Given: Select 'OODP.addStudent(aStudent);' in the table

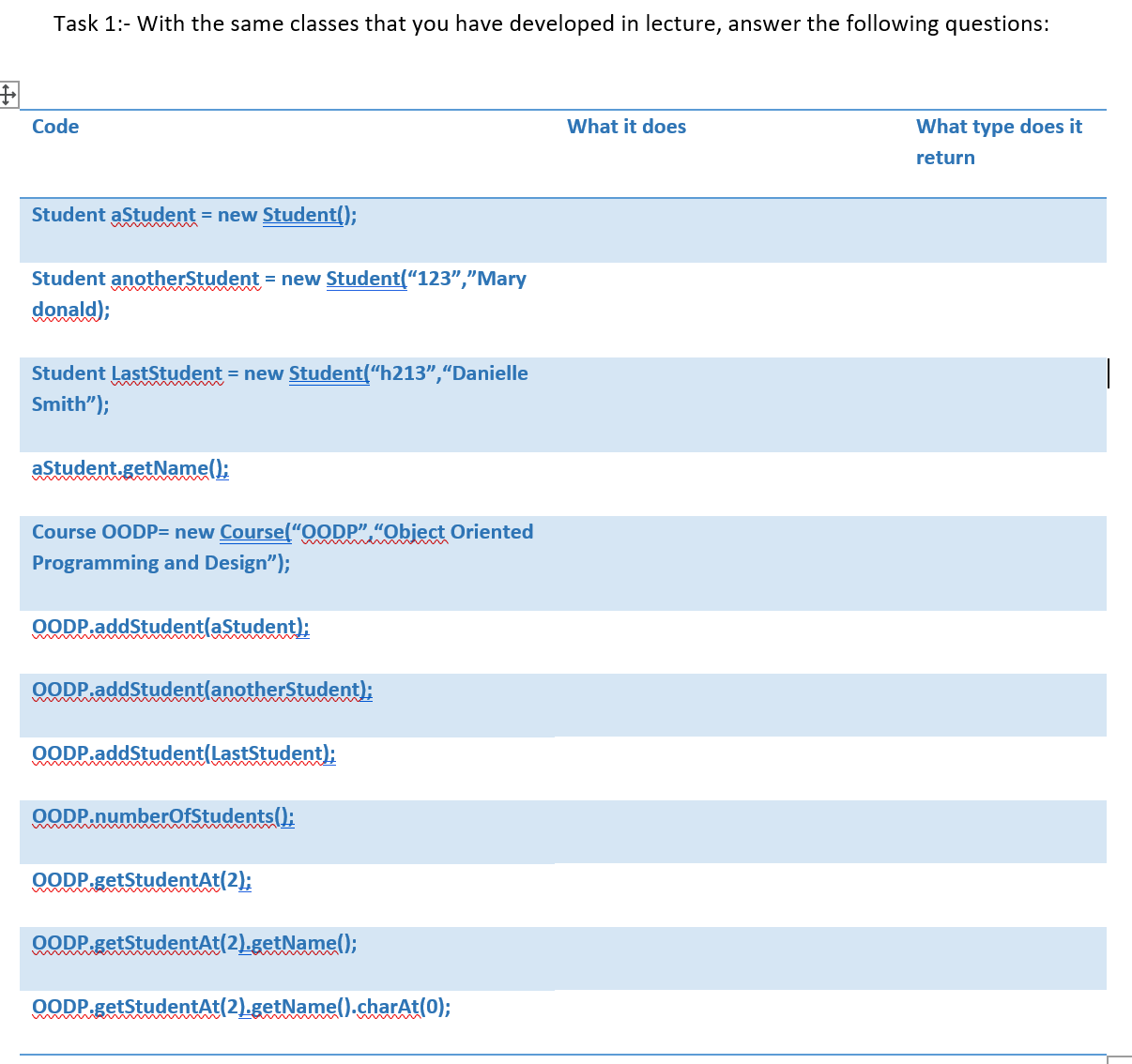Looking at the screenshot, I should pos(171,626).
